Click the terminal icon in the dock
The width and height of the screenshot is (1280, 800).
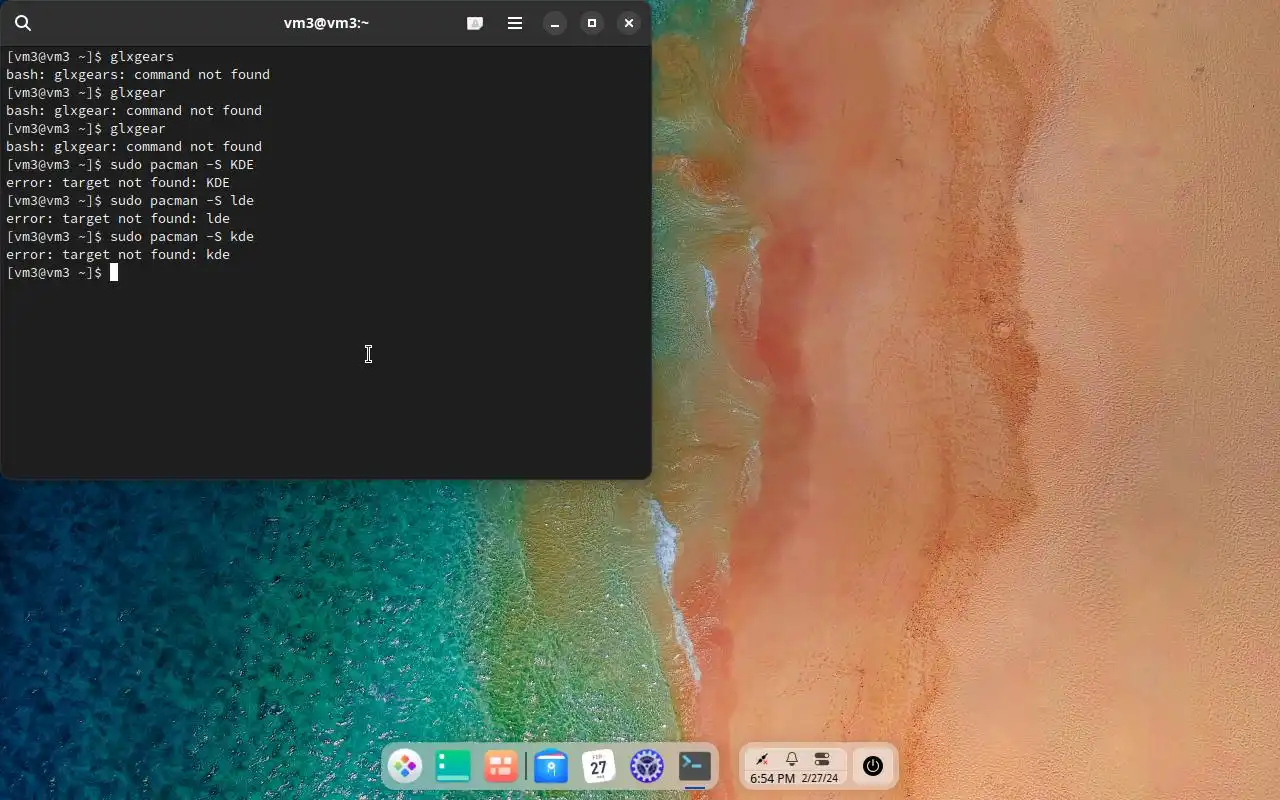(x=695, y=767)
